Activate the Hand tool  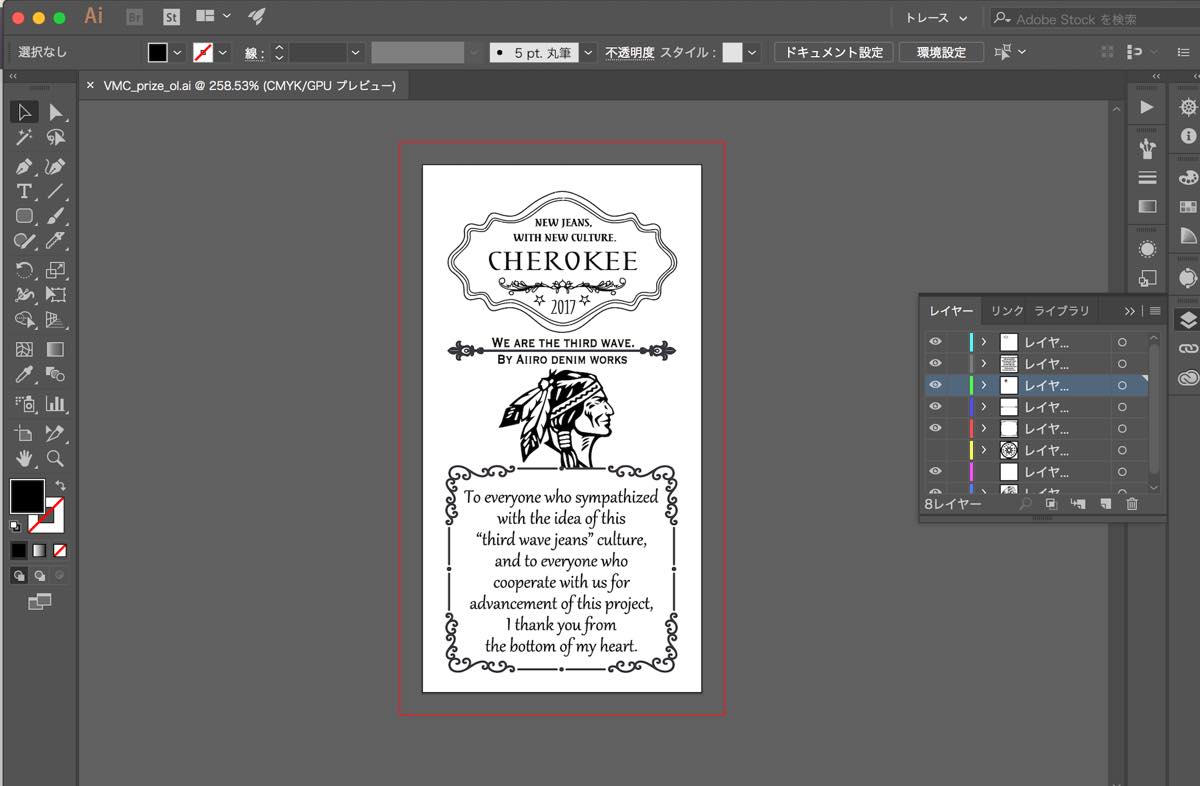coord(24,458)
